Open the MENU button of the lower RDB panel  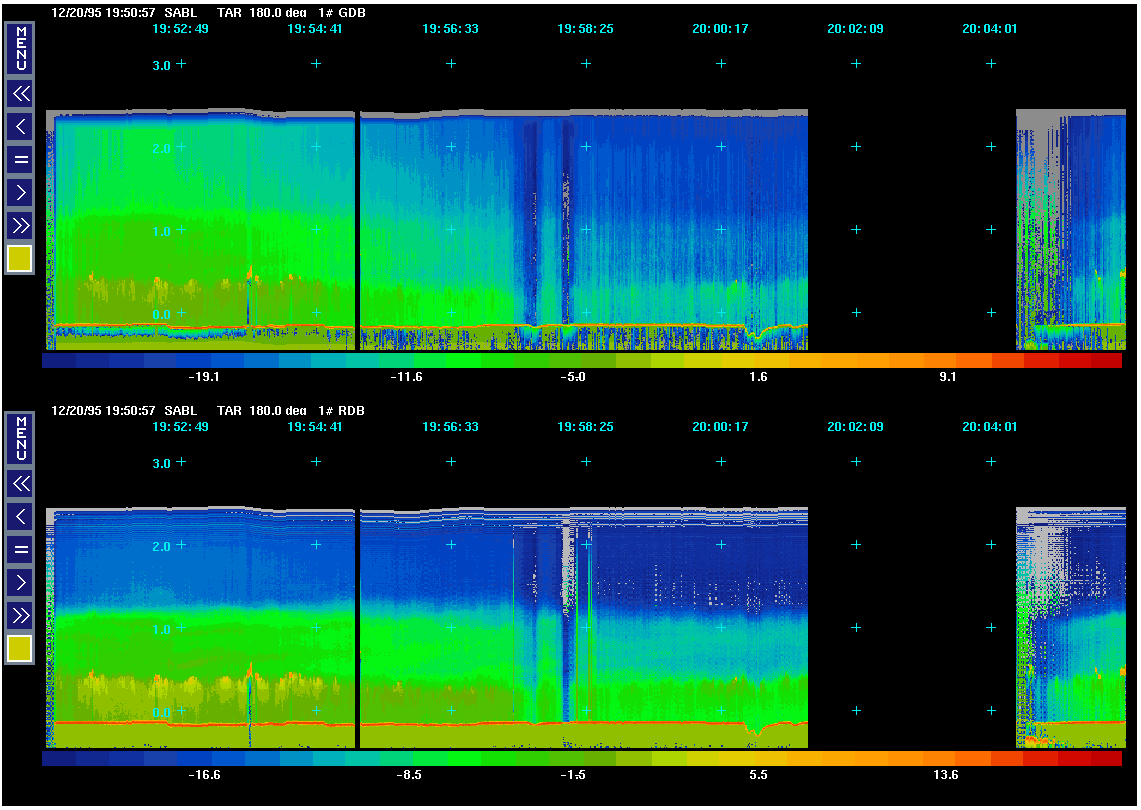(20, 438)
